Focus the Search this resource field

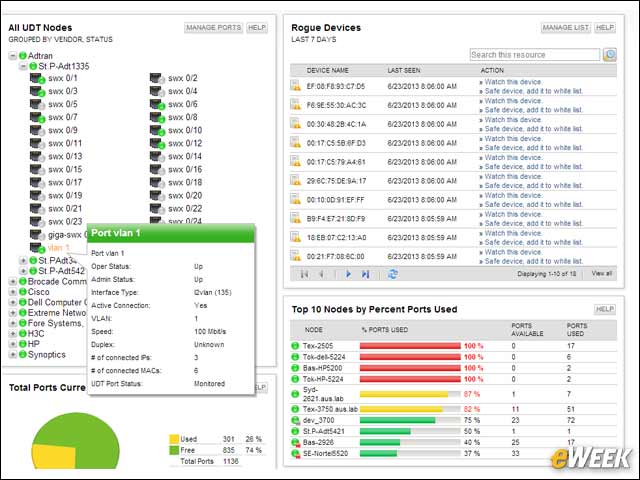point(535,55)
